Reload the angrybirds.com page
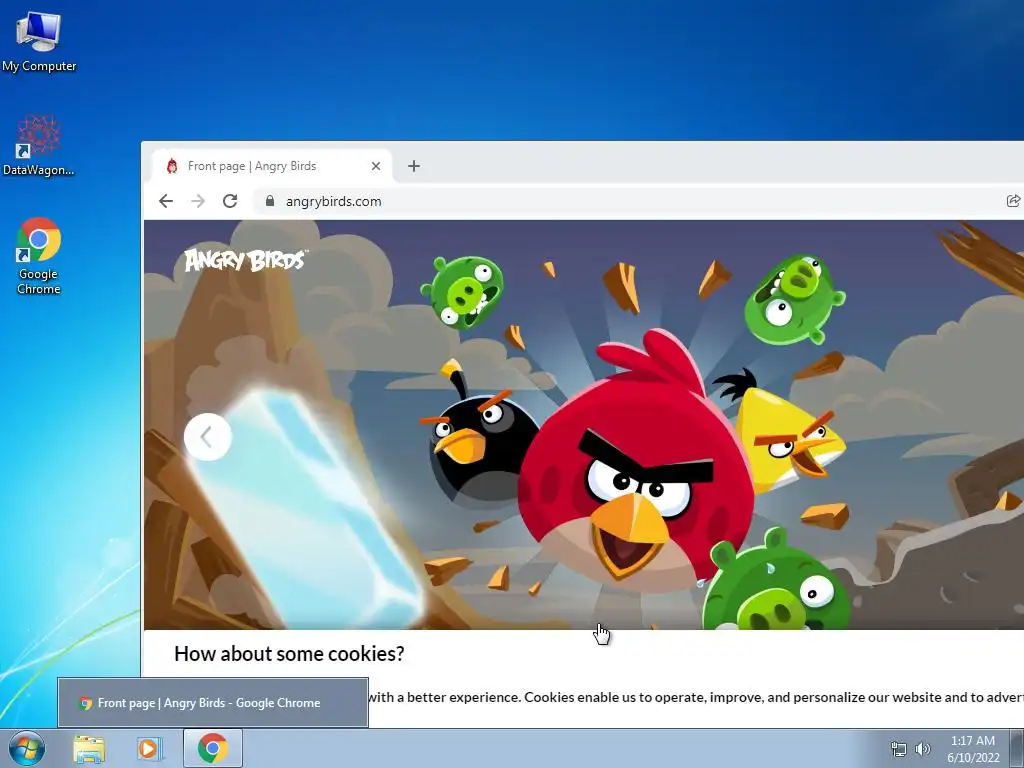 point(230,201)
